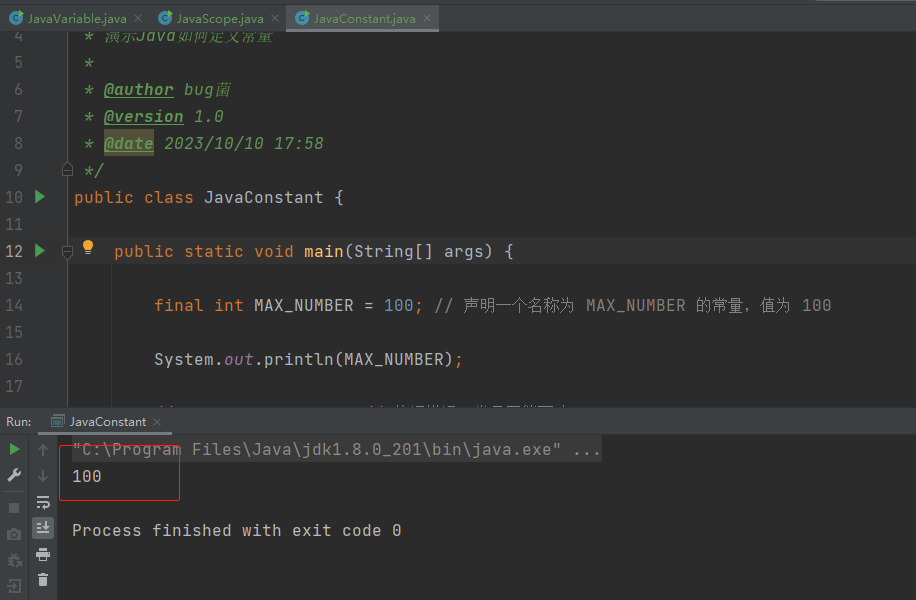Collapse the Javadoc comment fold marker
Image resolution: width=916 pixels, height=600 pixels.
67,170
